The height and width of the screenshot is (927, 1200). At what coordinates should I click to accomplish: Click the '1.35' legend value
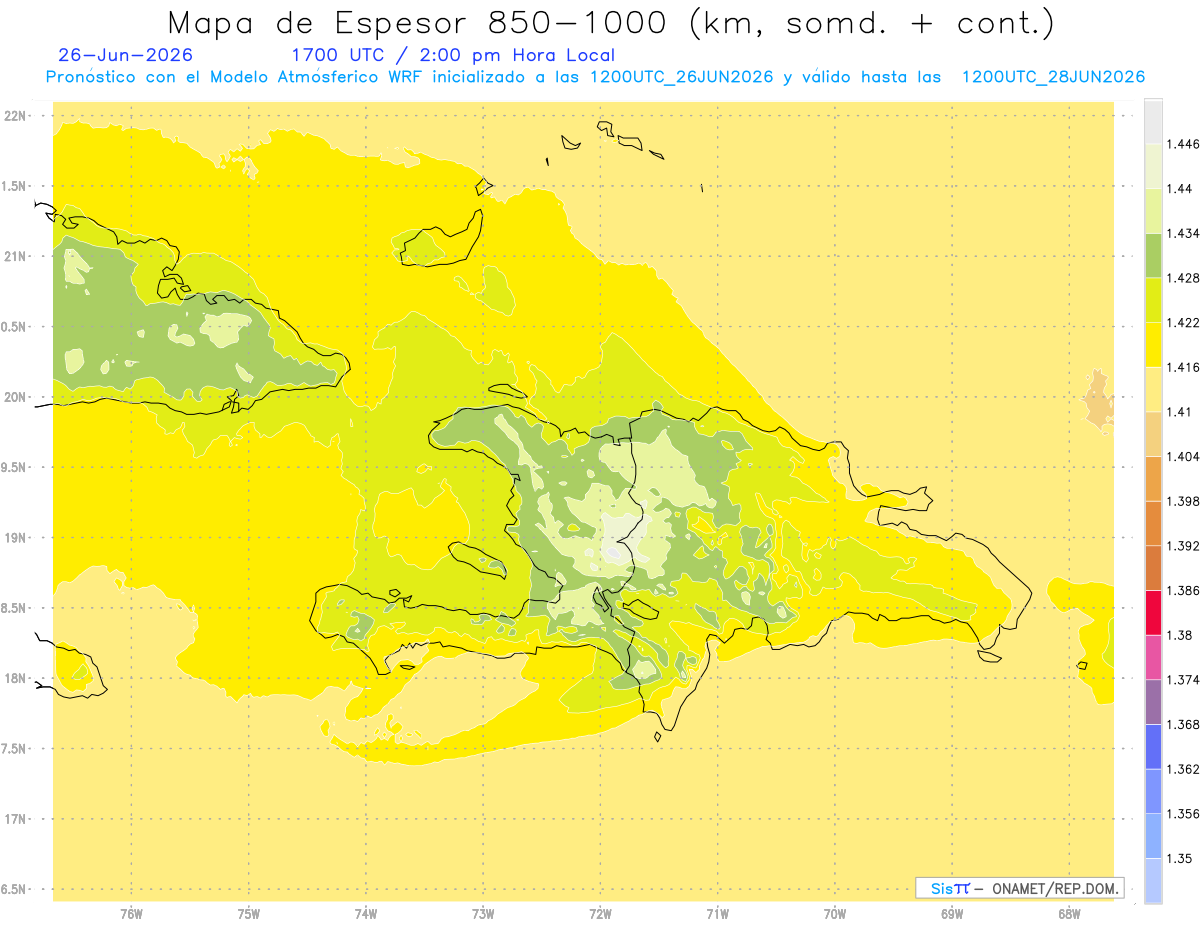click(1180, 858)
